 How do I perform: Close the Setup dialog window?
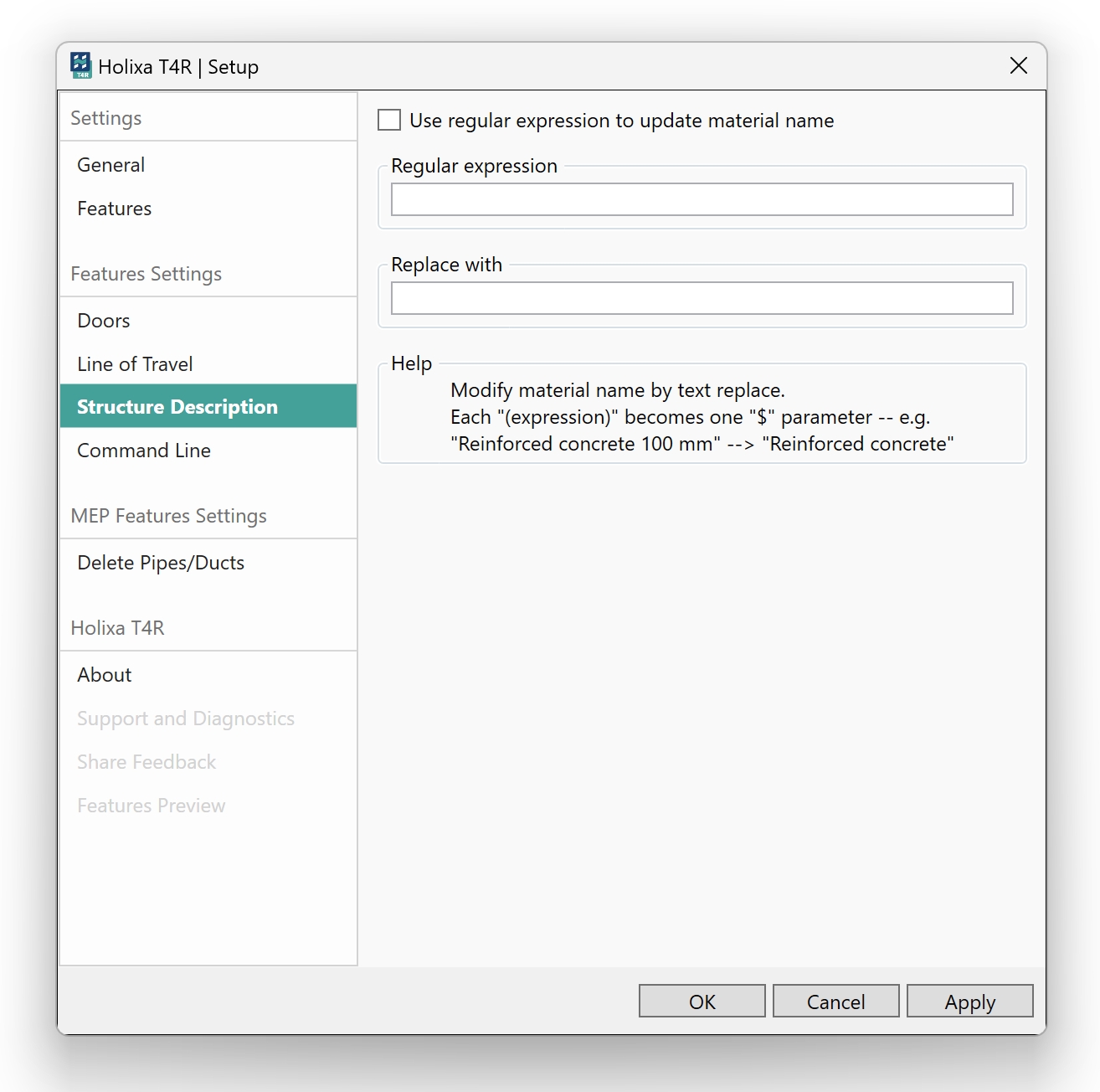click(x=1018, y=66)
